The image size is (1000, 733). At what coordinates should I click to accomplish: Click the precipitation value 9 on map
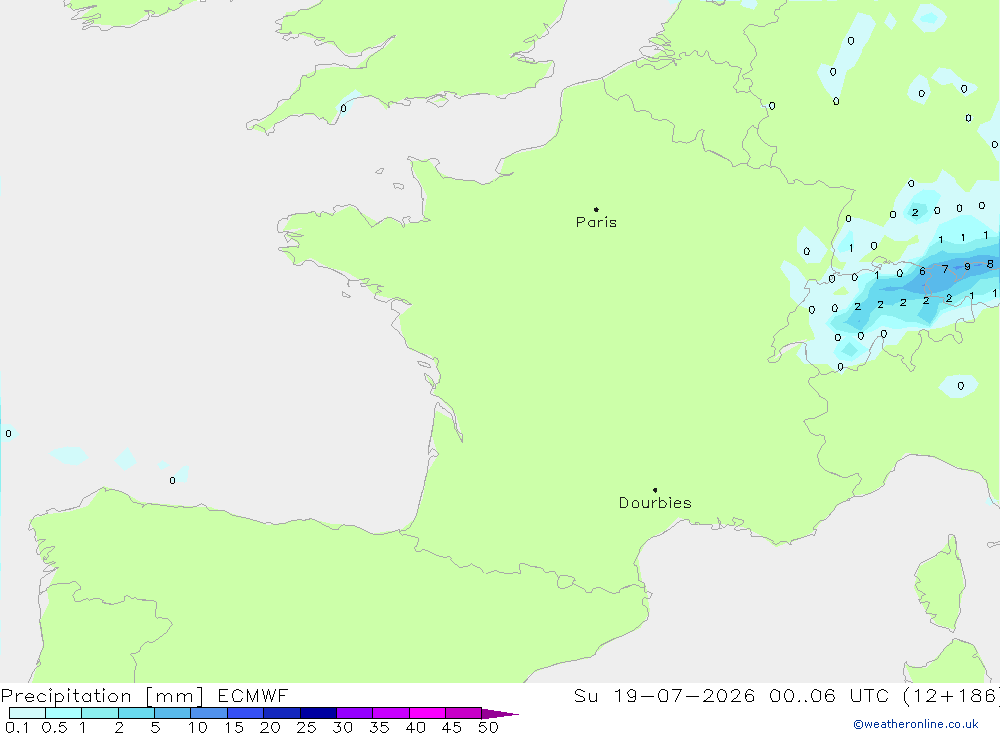(967, 267)
